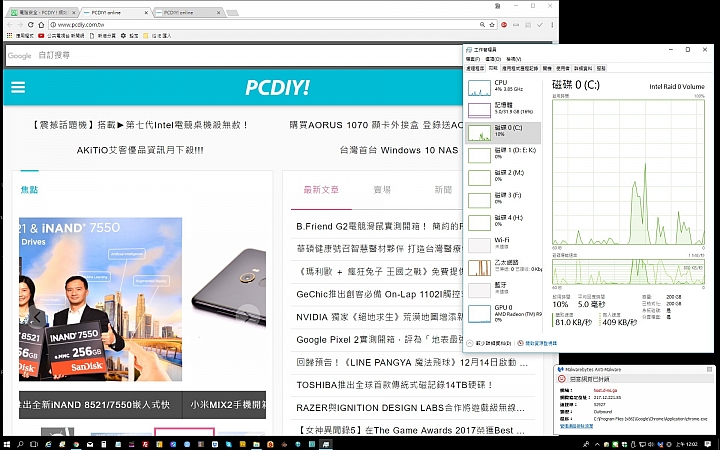Select 藍牙 in performance list
Image resolution: width=720 pixels, height=450 pixels.
pos(504,290)
